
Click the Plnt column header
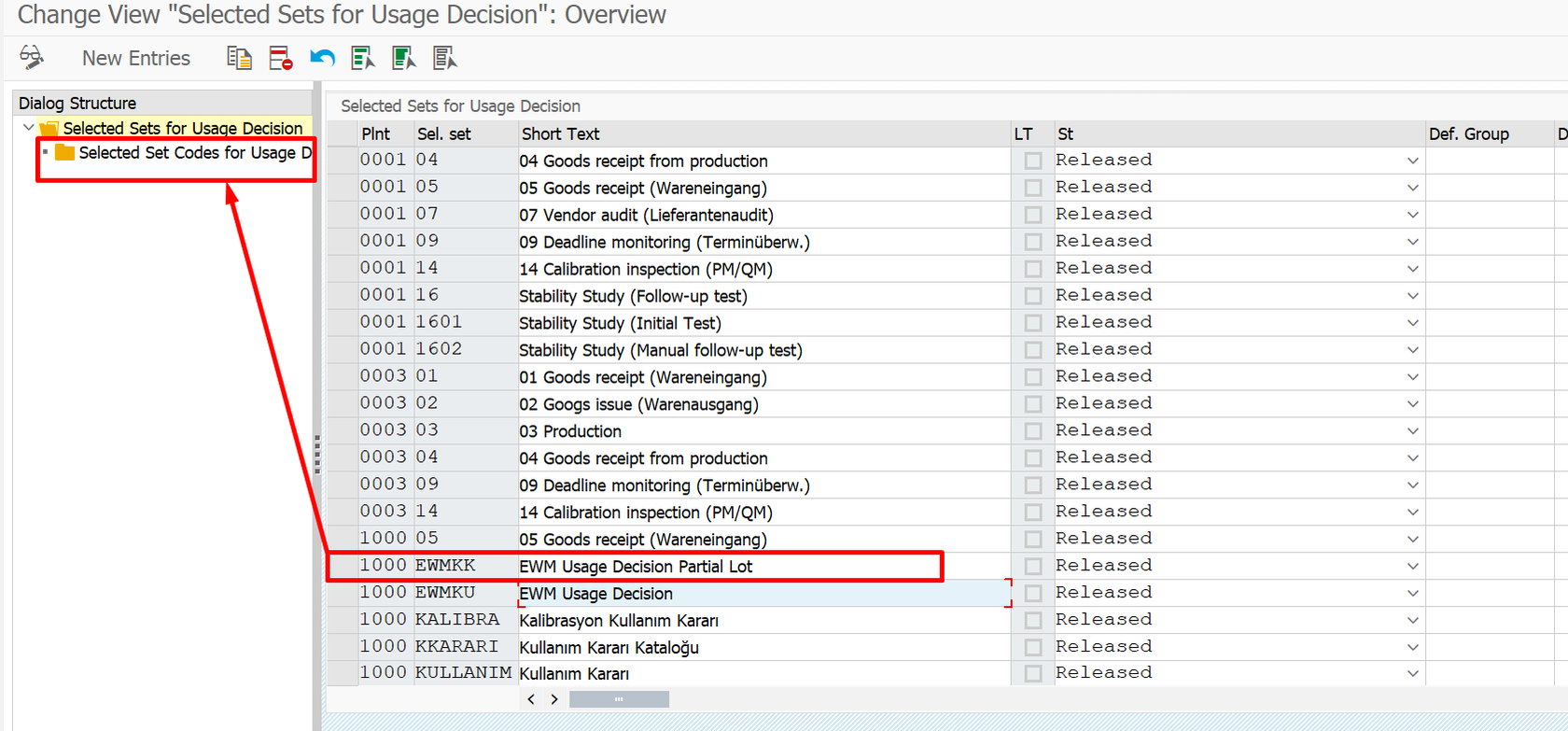click(385, 134)
